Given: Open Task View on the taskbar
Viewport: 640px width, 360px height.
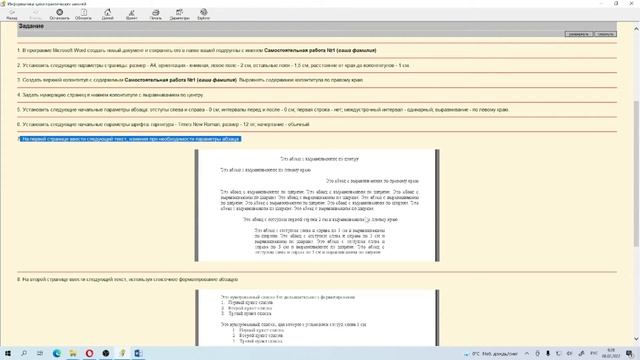Looking at the screenshot, I should click(40, 353).
